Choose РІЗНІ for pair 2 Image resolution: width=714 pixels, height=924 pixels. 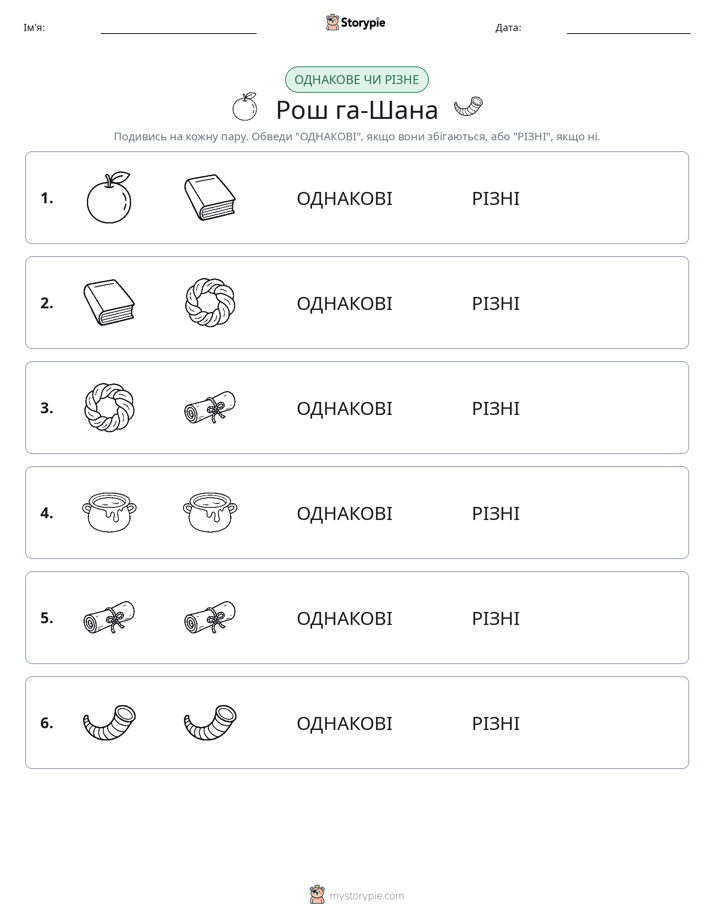[495, 303]
